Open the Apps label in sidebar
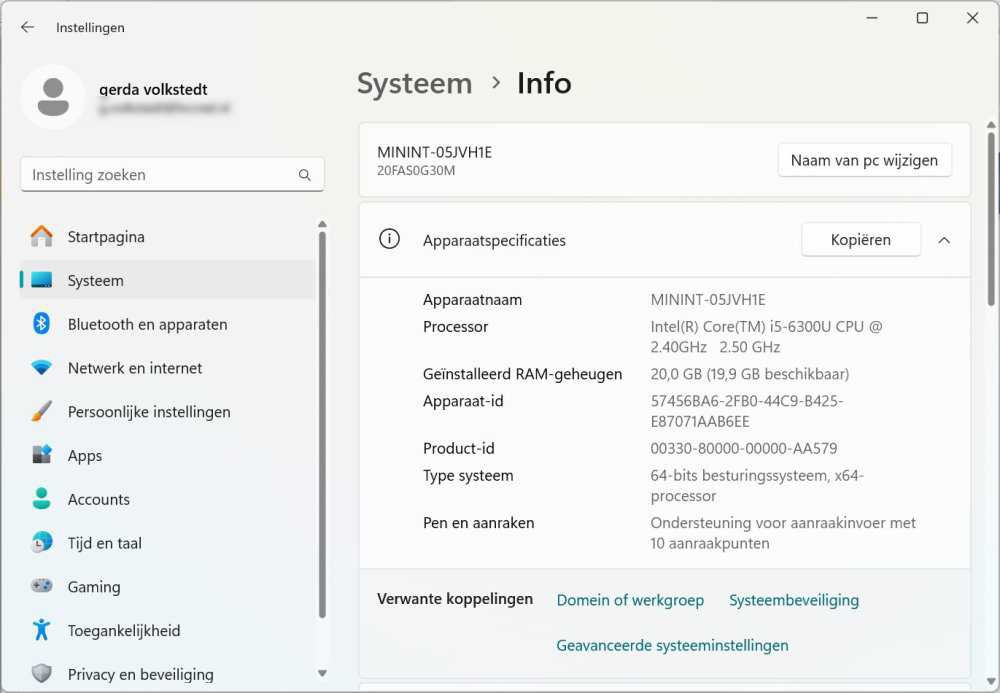Image resolution: width=1000 pixels, height=693 pixels. pos(85,456)
